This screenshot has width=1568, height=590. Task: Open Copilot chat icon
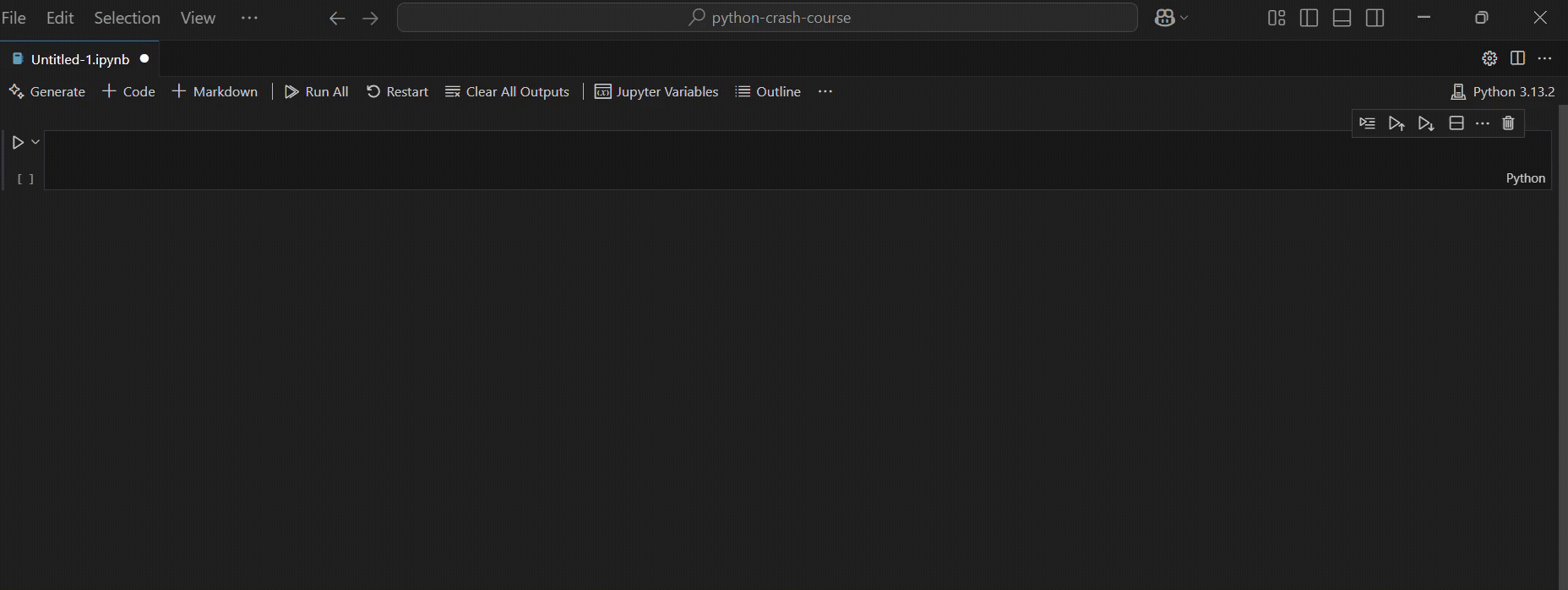(x=1164, y=18)
